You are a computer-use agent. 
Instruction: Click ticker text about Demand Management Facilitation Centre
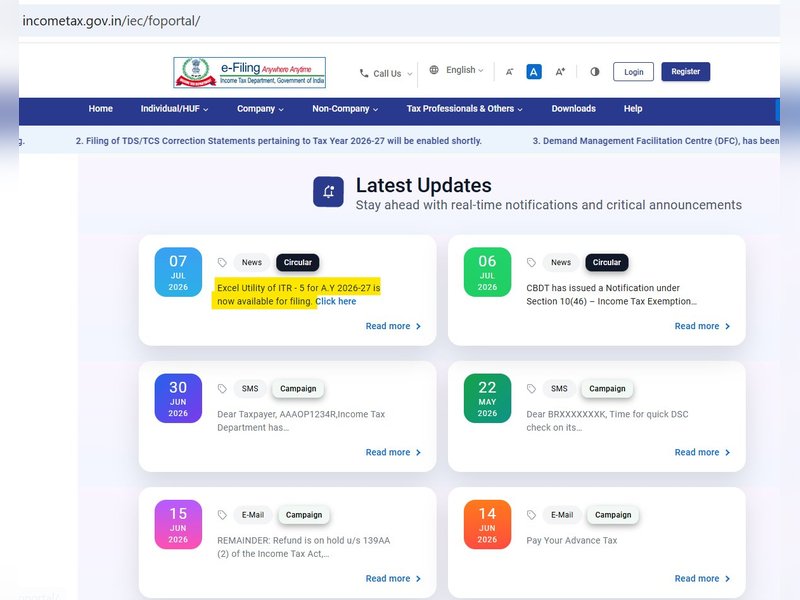click(656, 141)
